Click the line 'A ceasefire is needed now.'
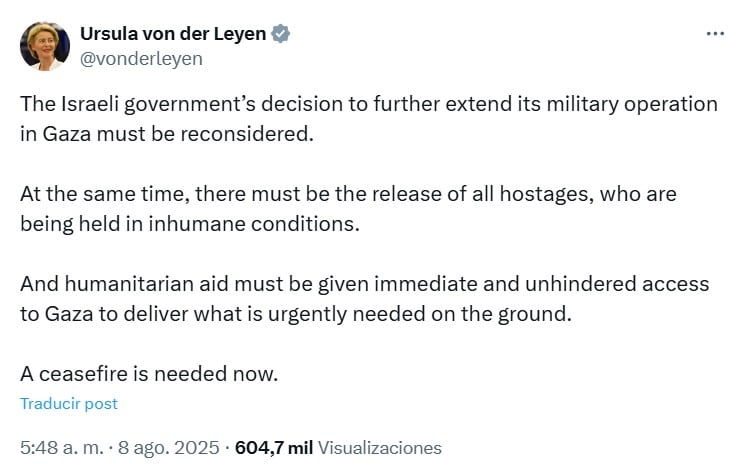The height and width of the screenshot is (475, 747). (x=149, y=374)
